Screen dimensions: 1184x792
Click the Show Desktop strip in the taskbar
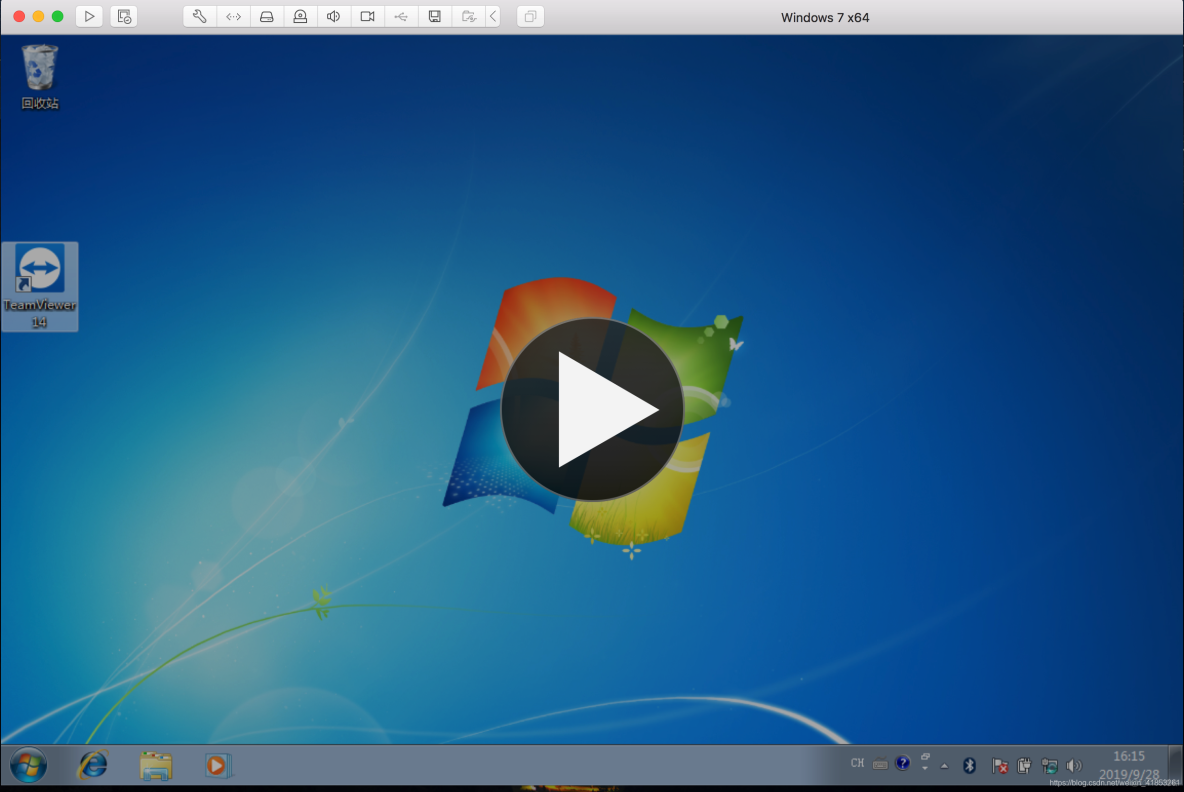[1176, 765]
